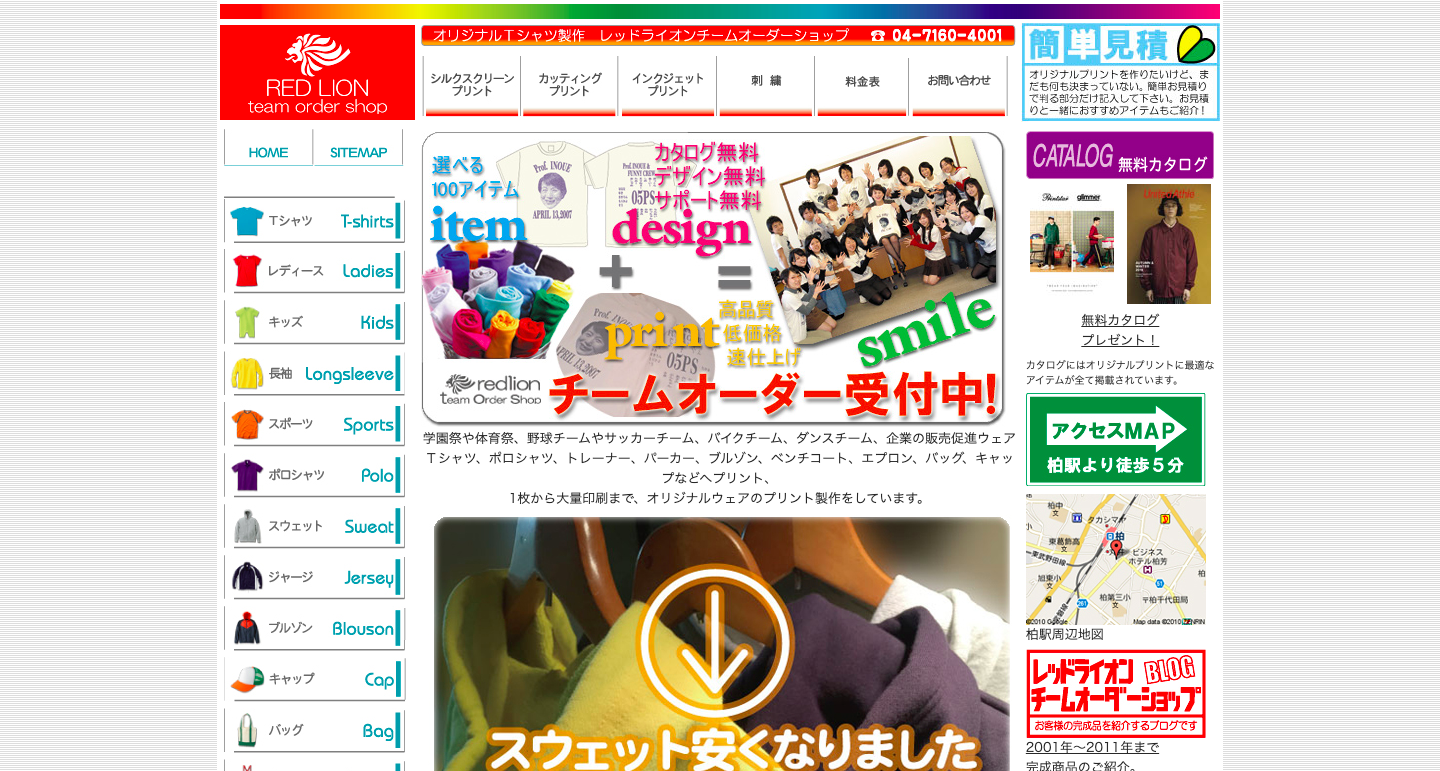Go to the HOME page

[x=268, y=152]
